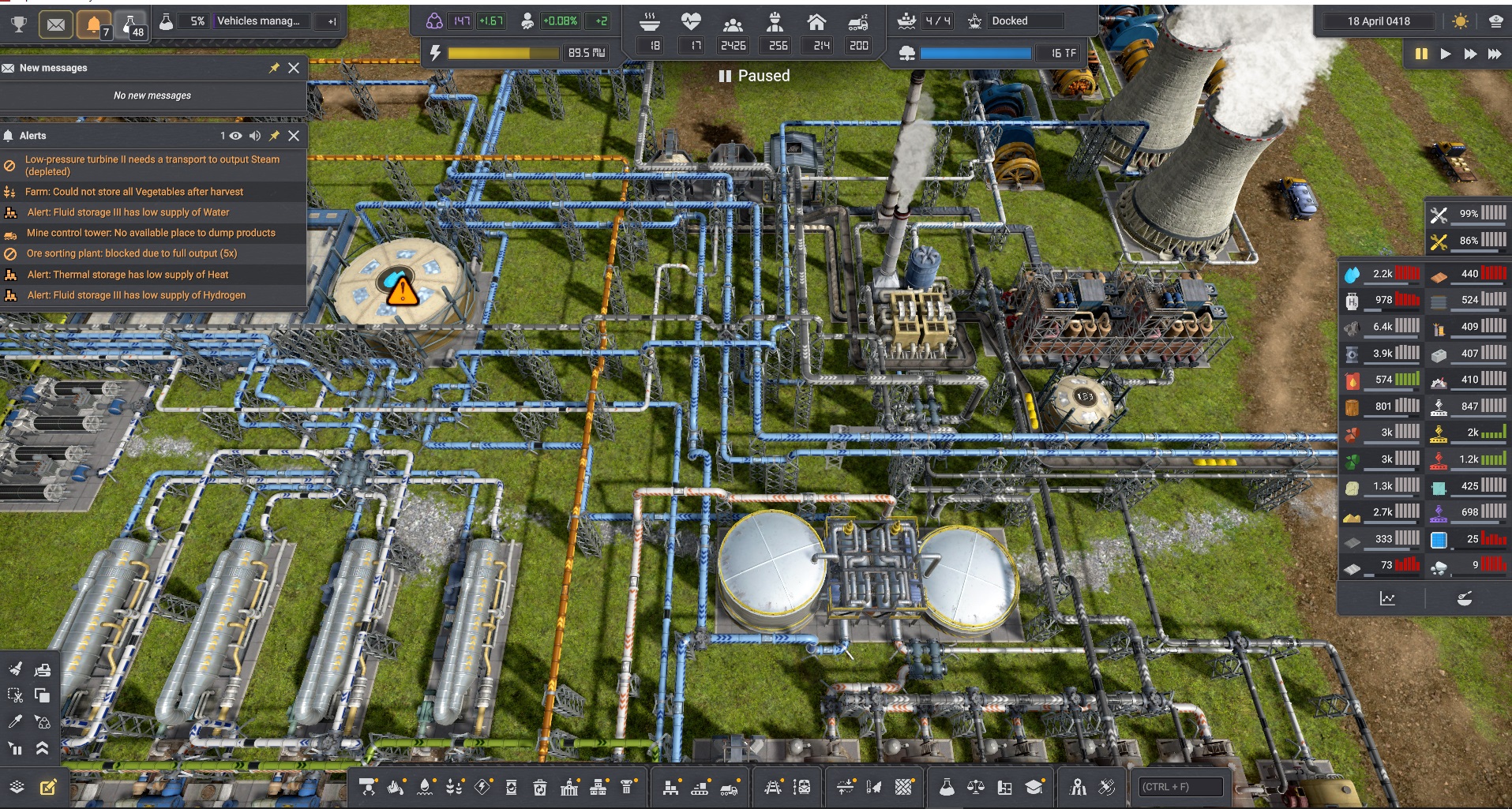The width and height of the screenshot is (1512, 809).
Task: Open the rail tracks build category
Action: [773, 786]
